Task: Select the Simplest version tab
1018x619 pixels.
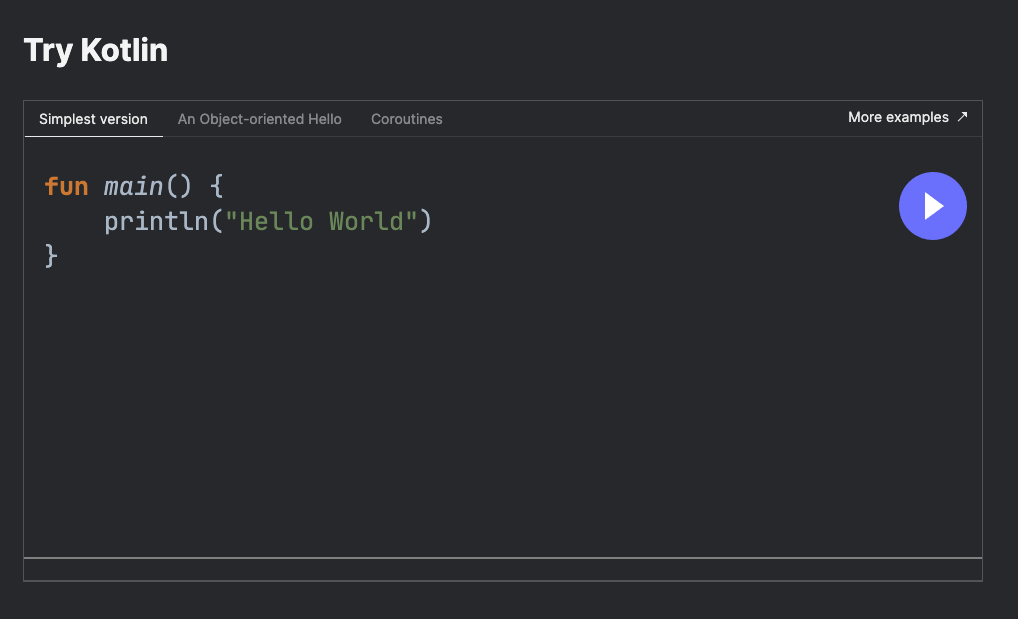Action: [93, 119]
